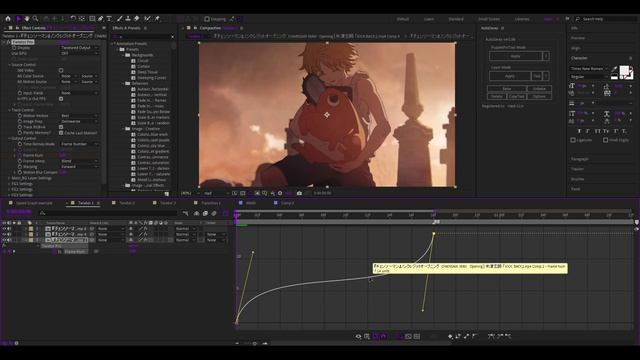Collapse the Backgrounds preset folder

coord(123,55)
